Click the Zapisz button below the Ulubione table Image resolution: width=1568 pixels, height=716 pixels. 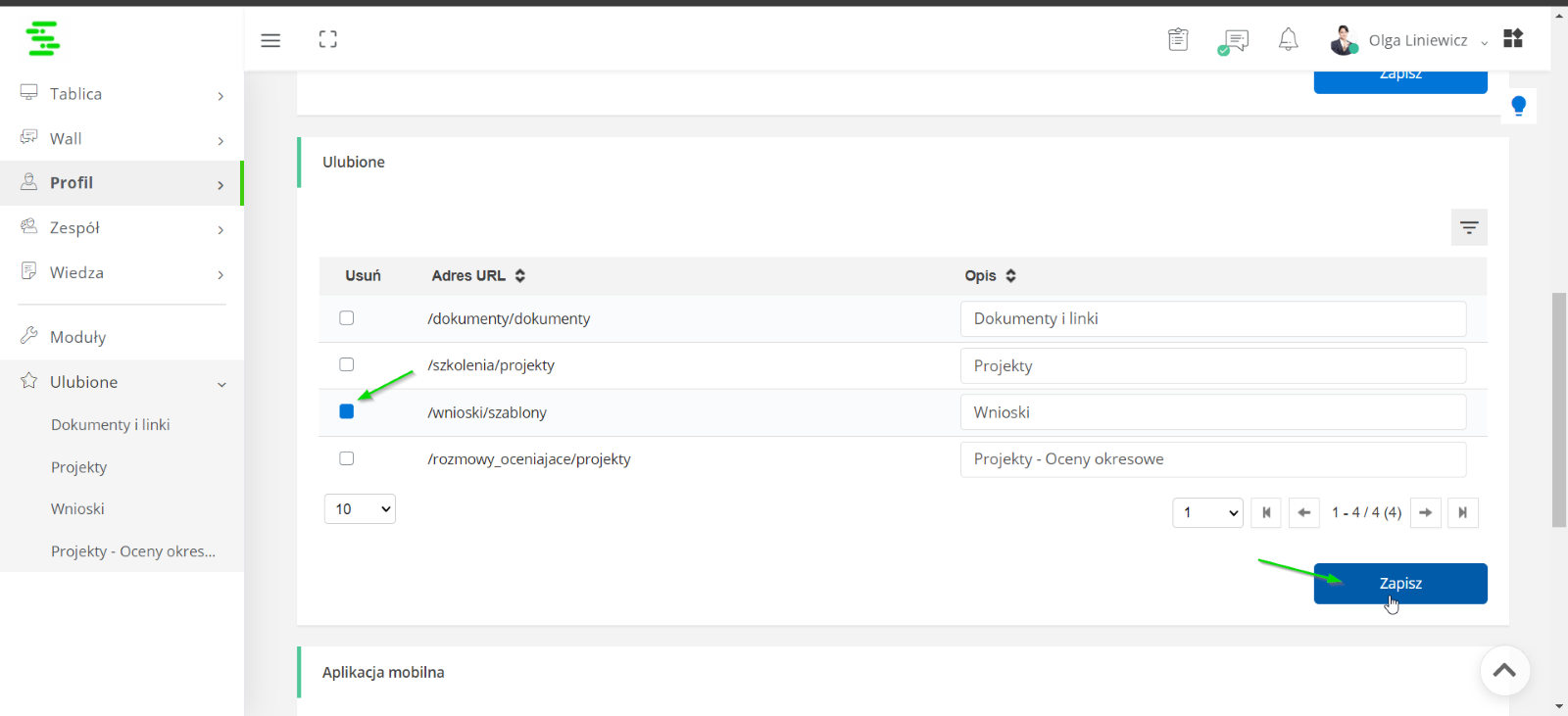[1400, 584]
